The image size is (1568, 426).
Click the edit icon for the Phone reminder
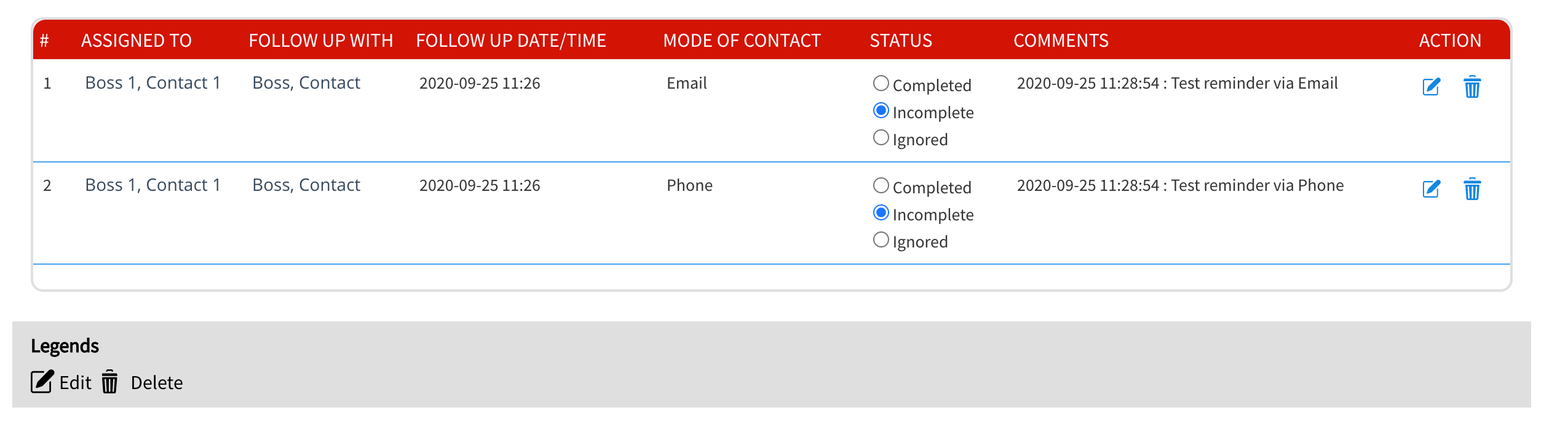pos(1431,189)
